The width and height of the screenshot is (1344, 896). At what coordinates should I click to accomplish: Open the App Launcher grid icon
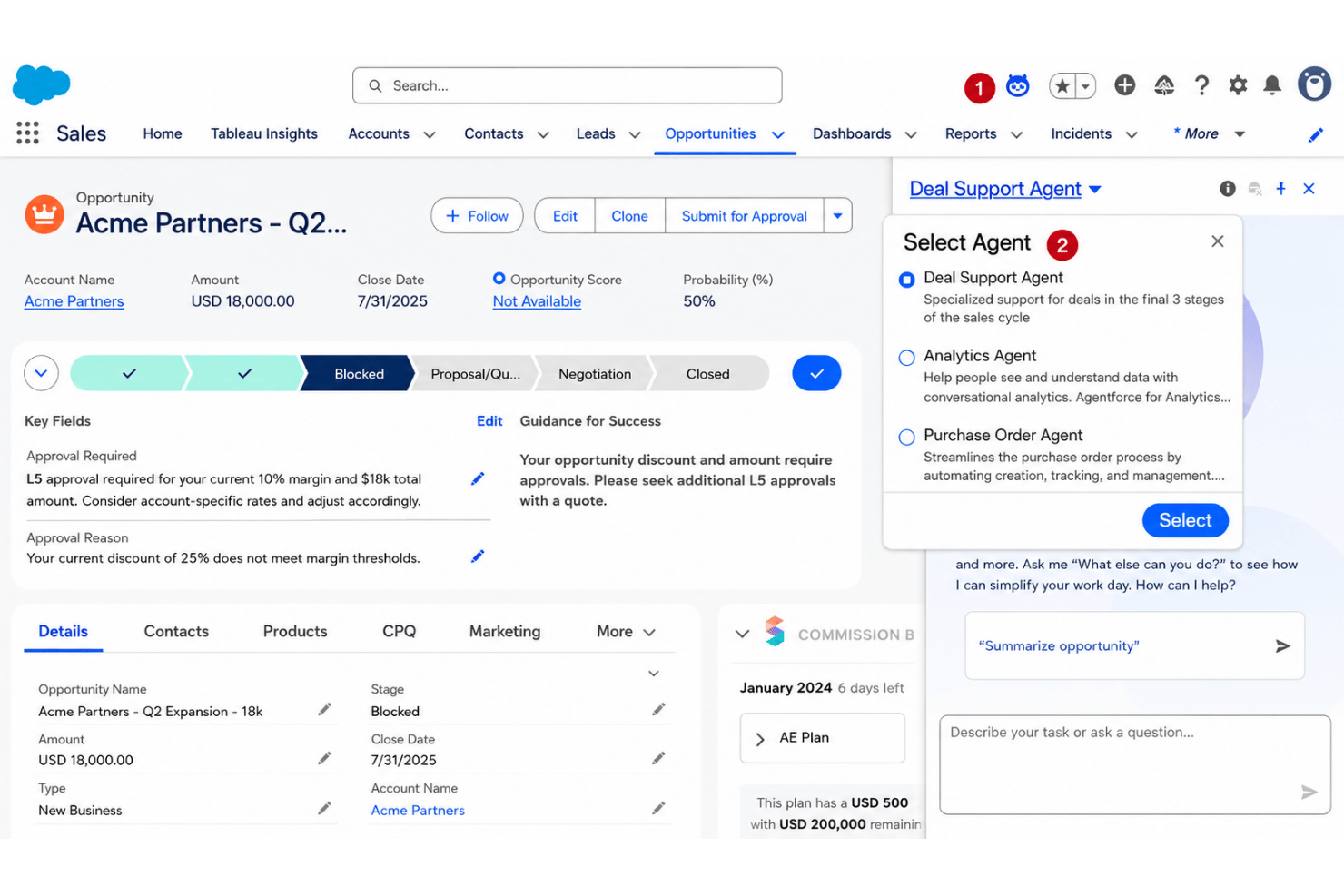click(x=27, y=133)
